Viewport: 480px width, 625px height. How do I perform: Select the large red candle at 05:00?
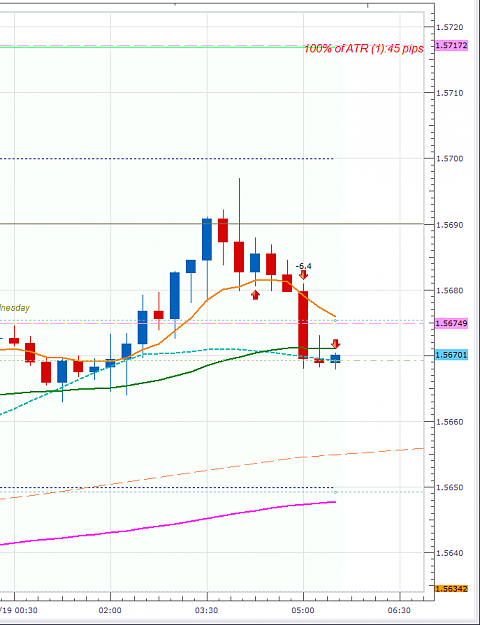(303, 324)
